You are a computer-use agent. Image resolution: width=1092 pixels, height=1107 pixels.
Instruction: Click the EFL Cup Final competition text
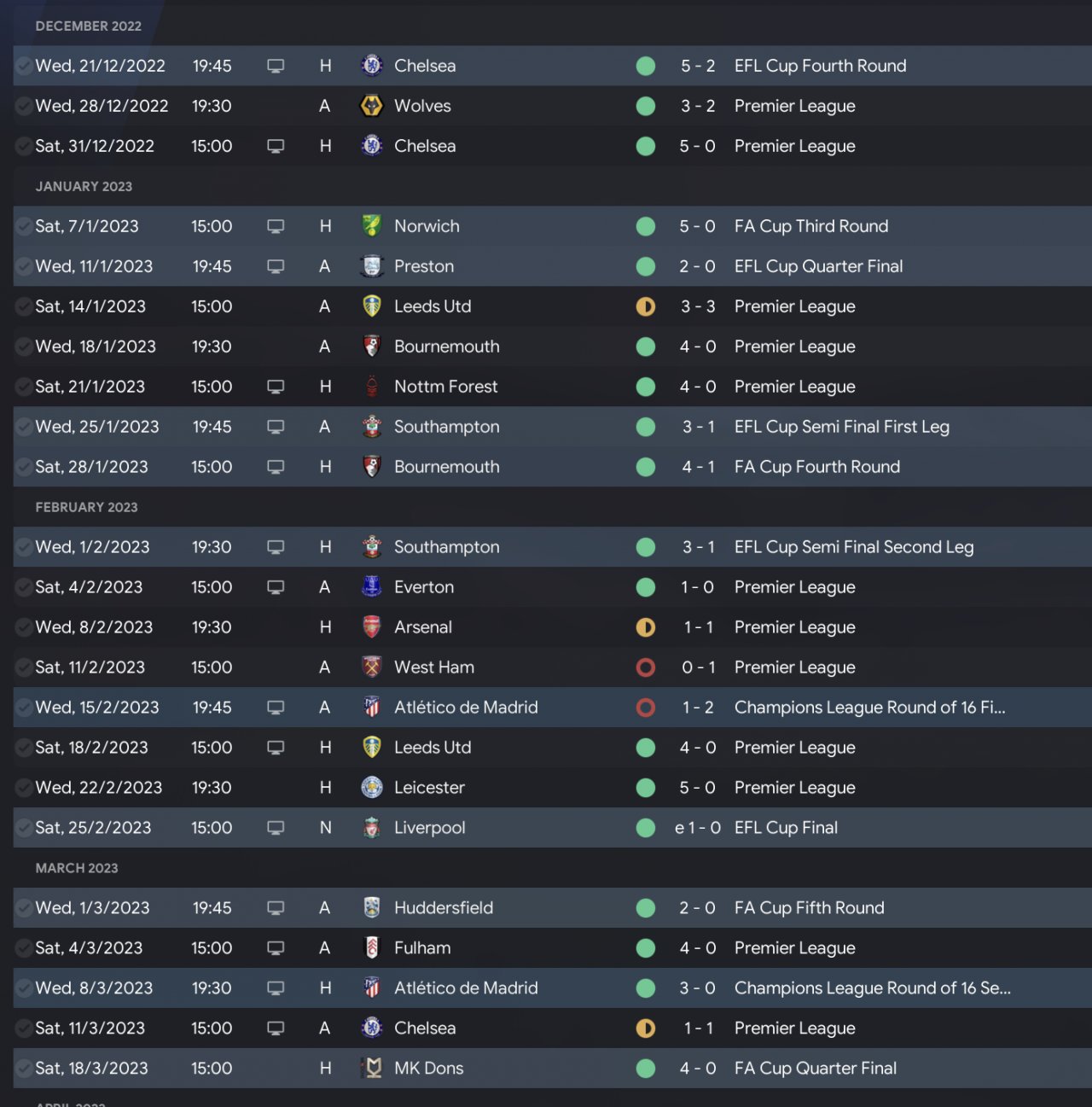coord(786,828)
